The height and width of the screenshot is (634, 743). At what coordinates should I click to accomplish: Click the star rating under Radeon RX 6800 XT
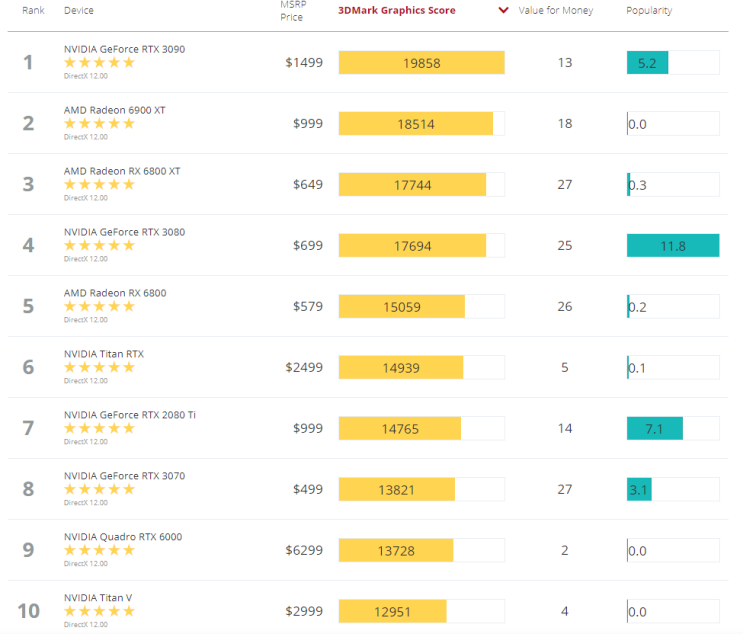(x=100, y=184)
